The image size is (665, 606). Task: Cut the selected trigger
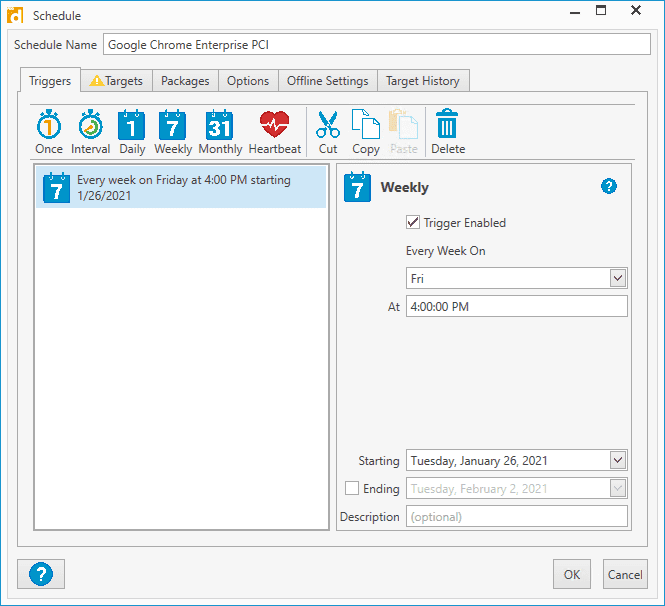coord(328,132)
